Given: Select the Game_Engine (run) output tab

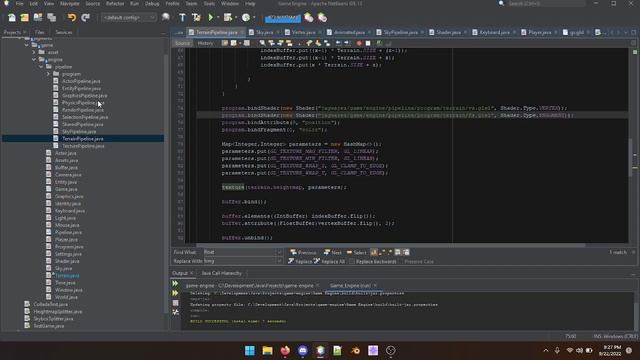Looking at the screenshot, I should pos(353,285).
